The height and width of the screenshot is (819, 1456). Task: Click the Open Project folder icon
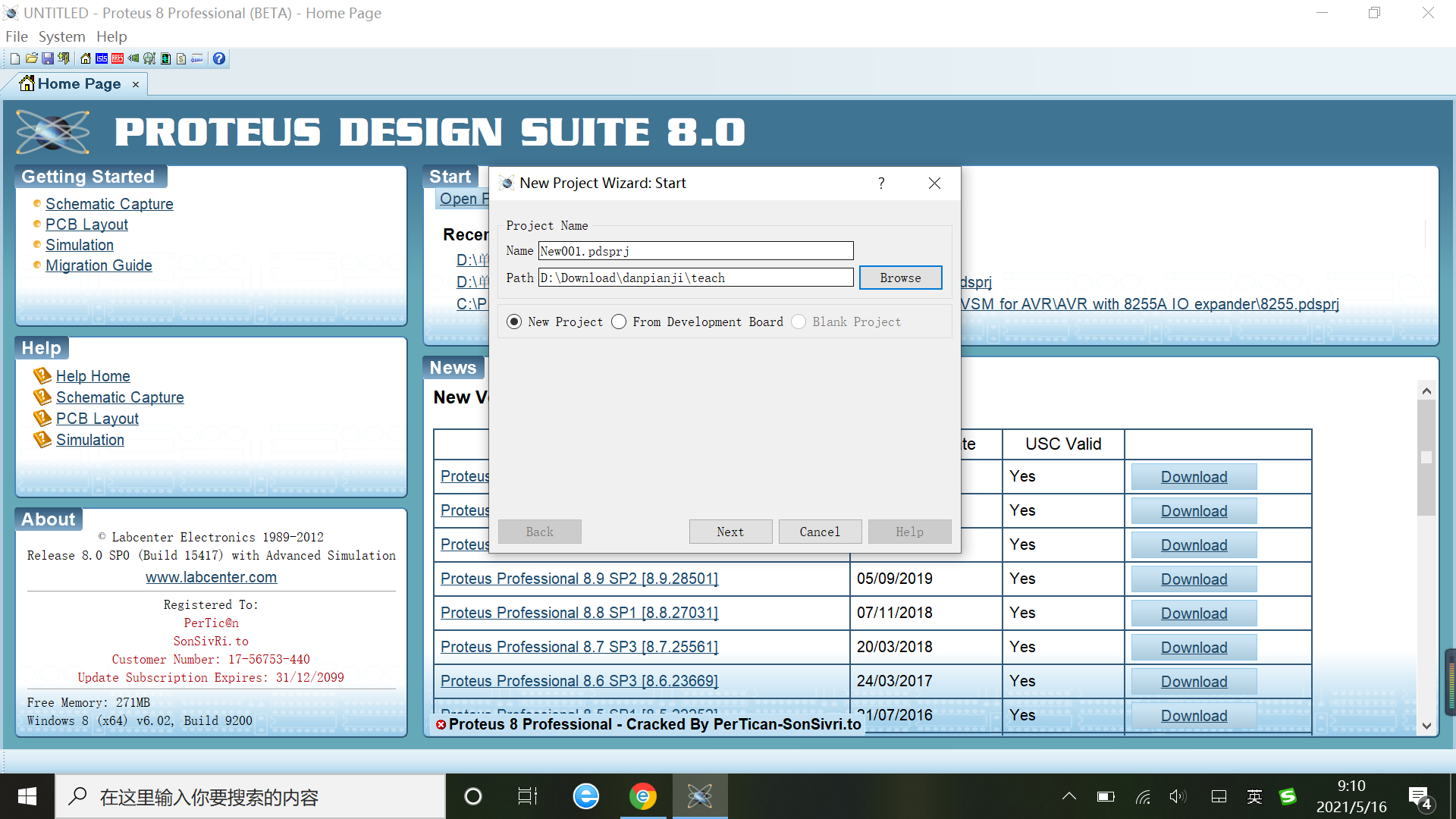point(31,58)
